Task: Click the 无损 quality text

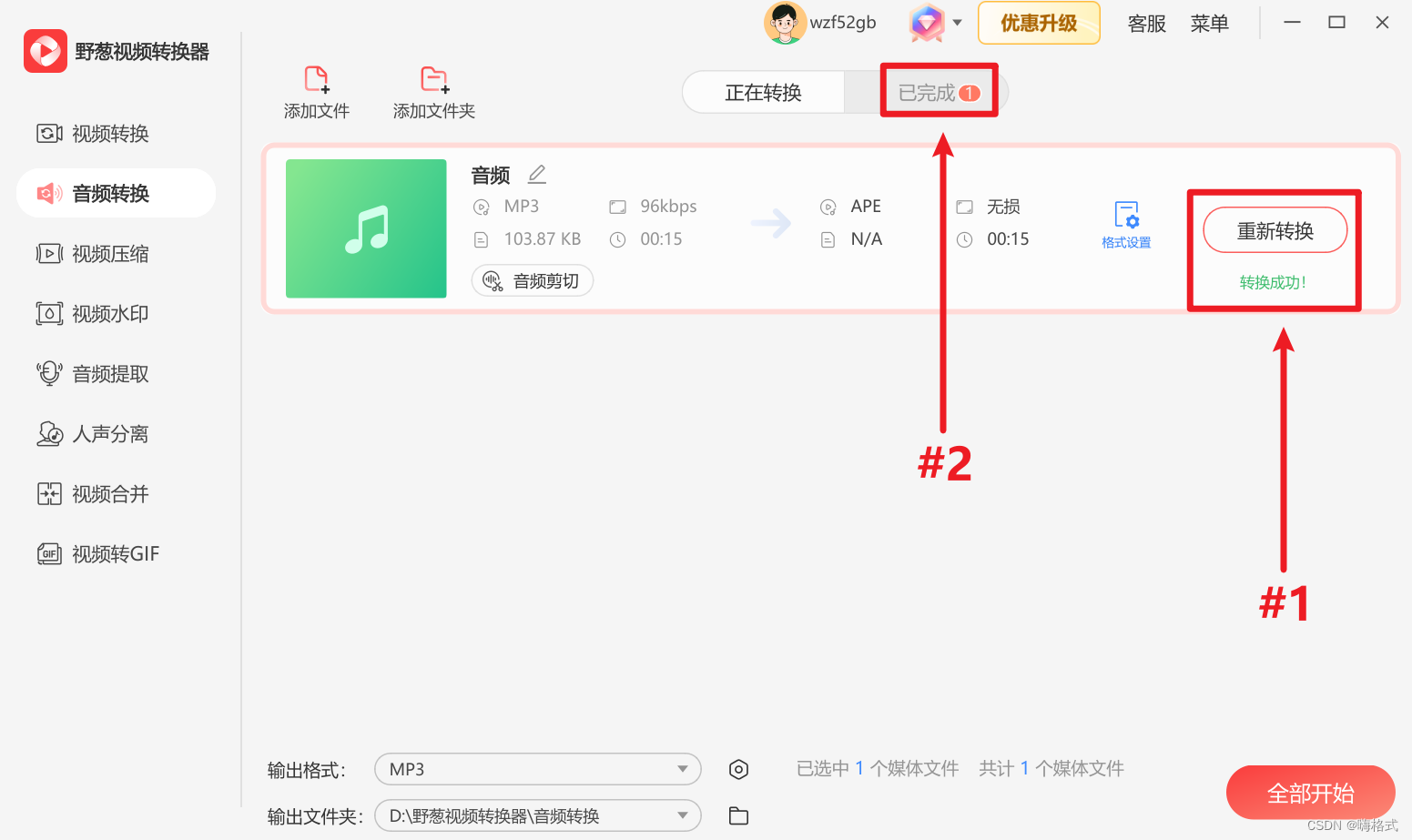Action: click(1003, 207)
